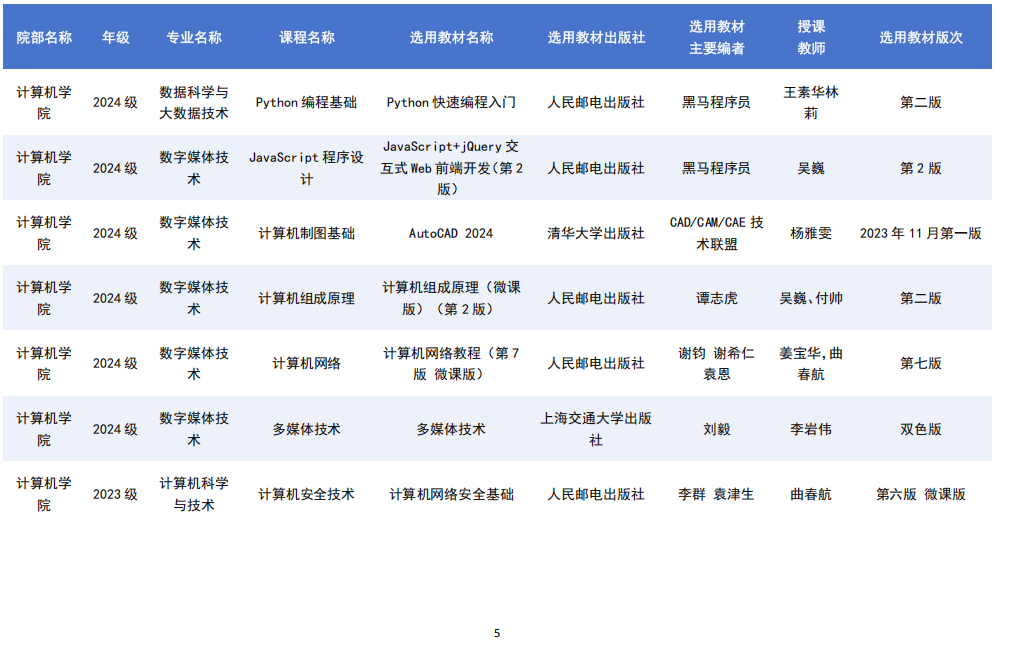This screenshot has height=669, width=1026.
Task: Click the 计算机网络教程（第 7 版 微课版）cell
Action: [451, 363]
